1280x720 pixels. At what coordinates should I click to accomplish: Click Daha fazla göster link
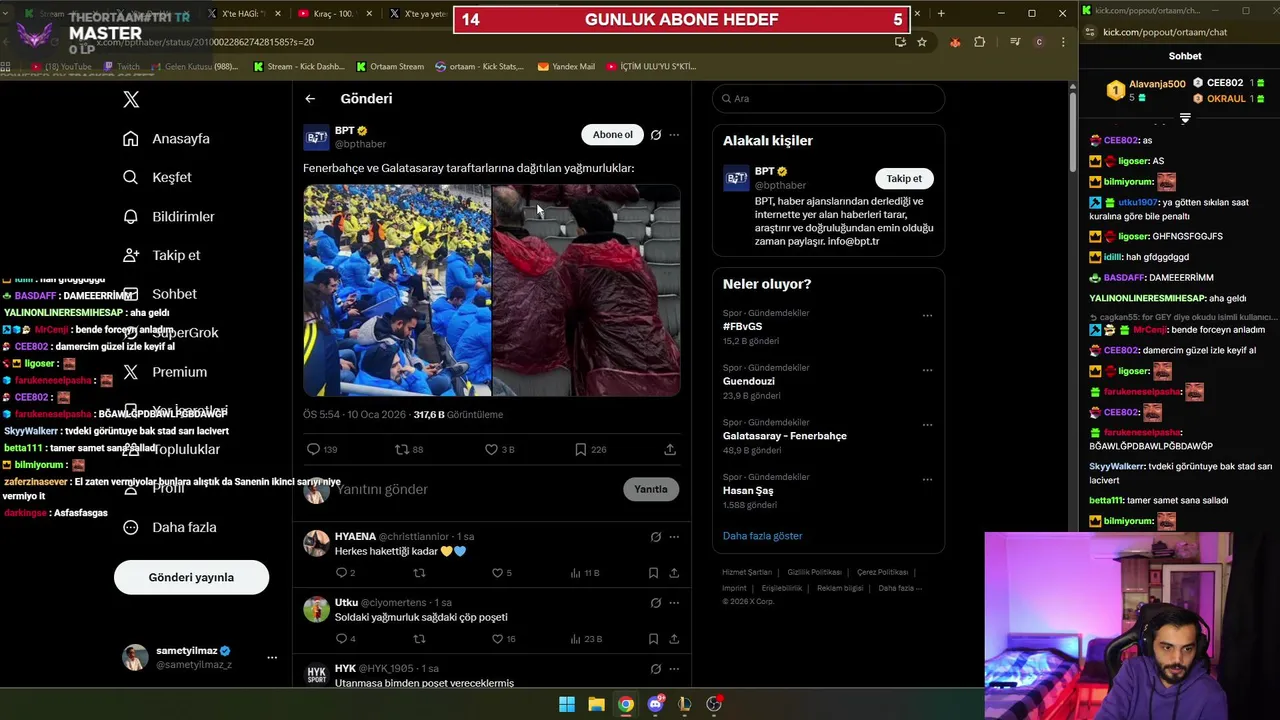[x=763, y=536]
